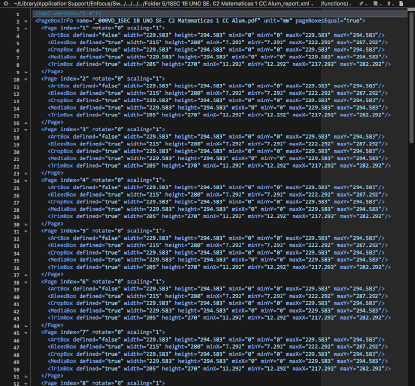Open the pencil document state menu

pyautogui.click(x=362, y=4)
